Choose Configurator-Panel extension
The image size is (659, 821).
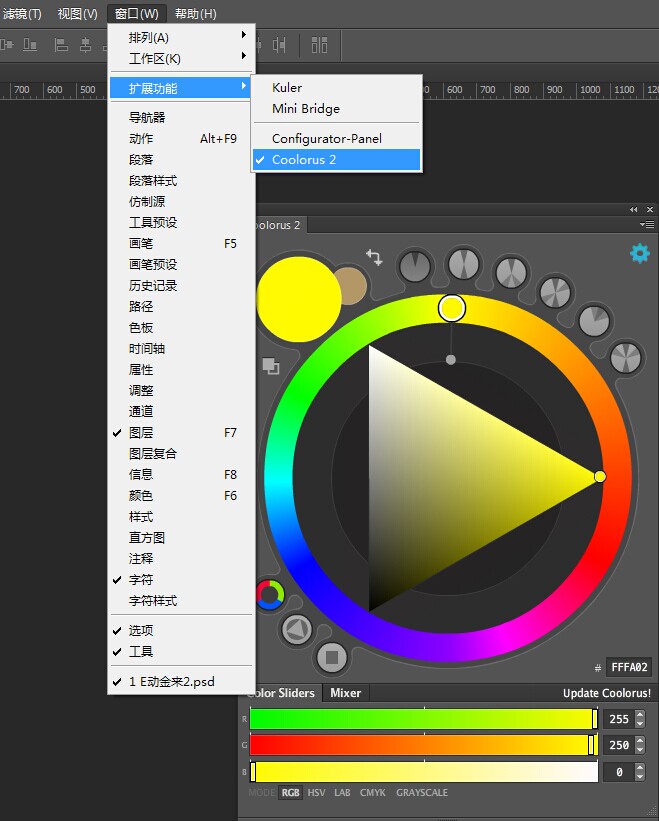pos(337,139)
